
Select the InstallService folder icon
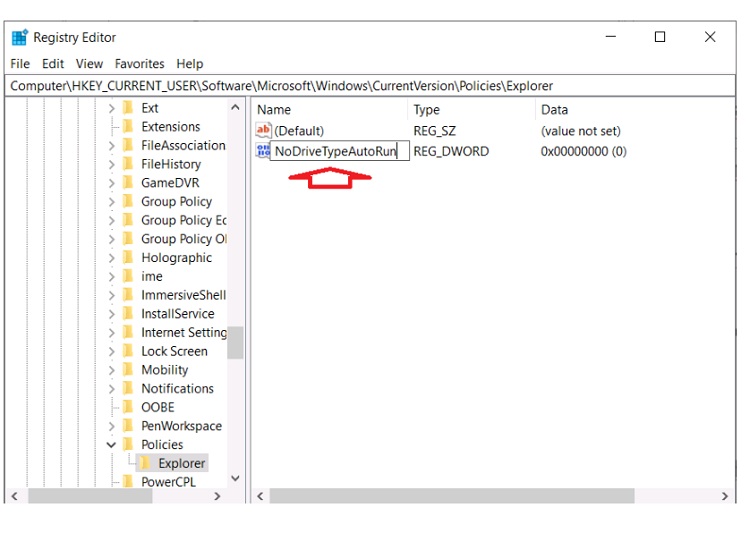128,313
